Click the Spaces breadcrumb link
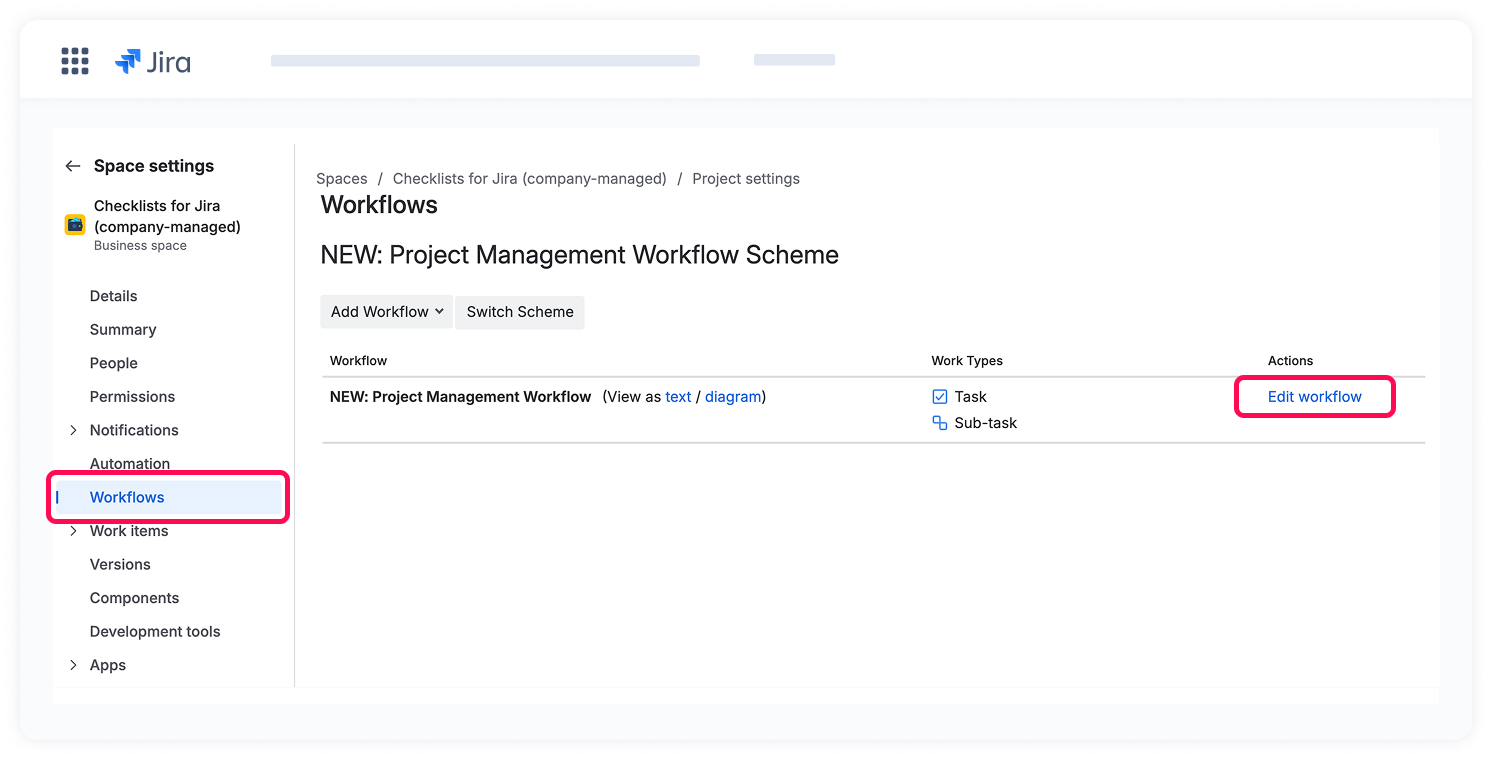This screenshot has width=1492, height=760. tap(342, 179)
